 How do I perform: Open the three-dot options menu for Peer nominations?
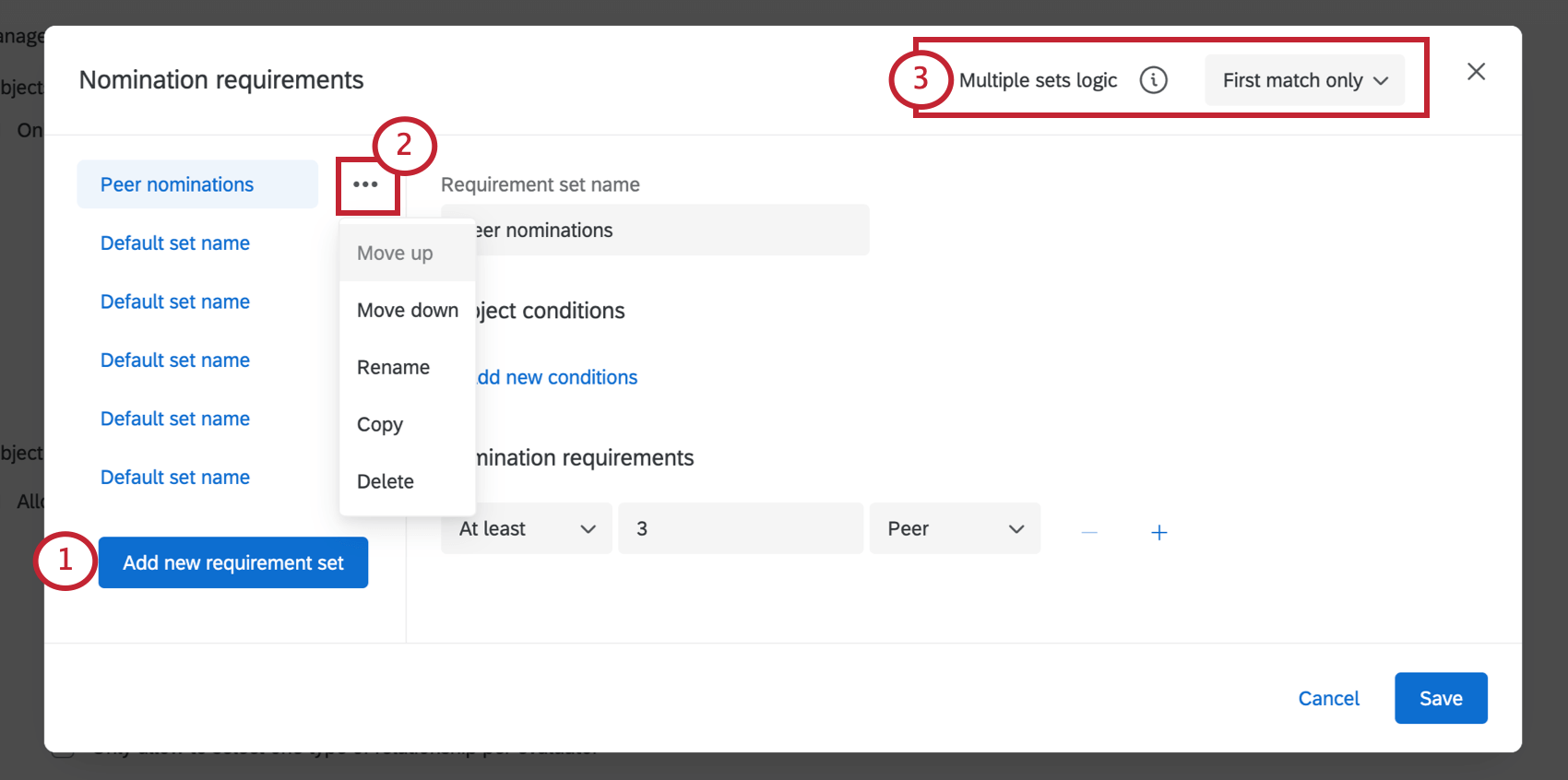[x=366, y=184]
